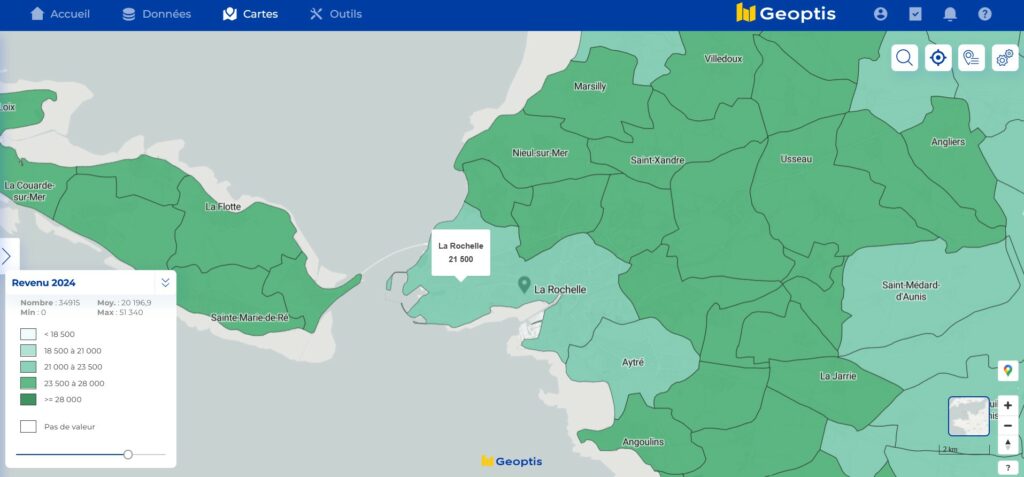Click the Revenu 2024 legend title
The height and width of the screenshot is (477, 1024).
point(43,283)
